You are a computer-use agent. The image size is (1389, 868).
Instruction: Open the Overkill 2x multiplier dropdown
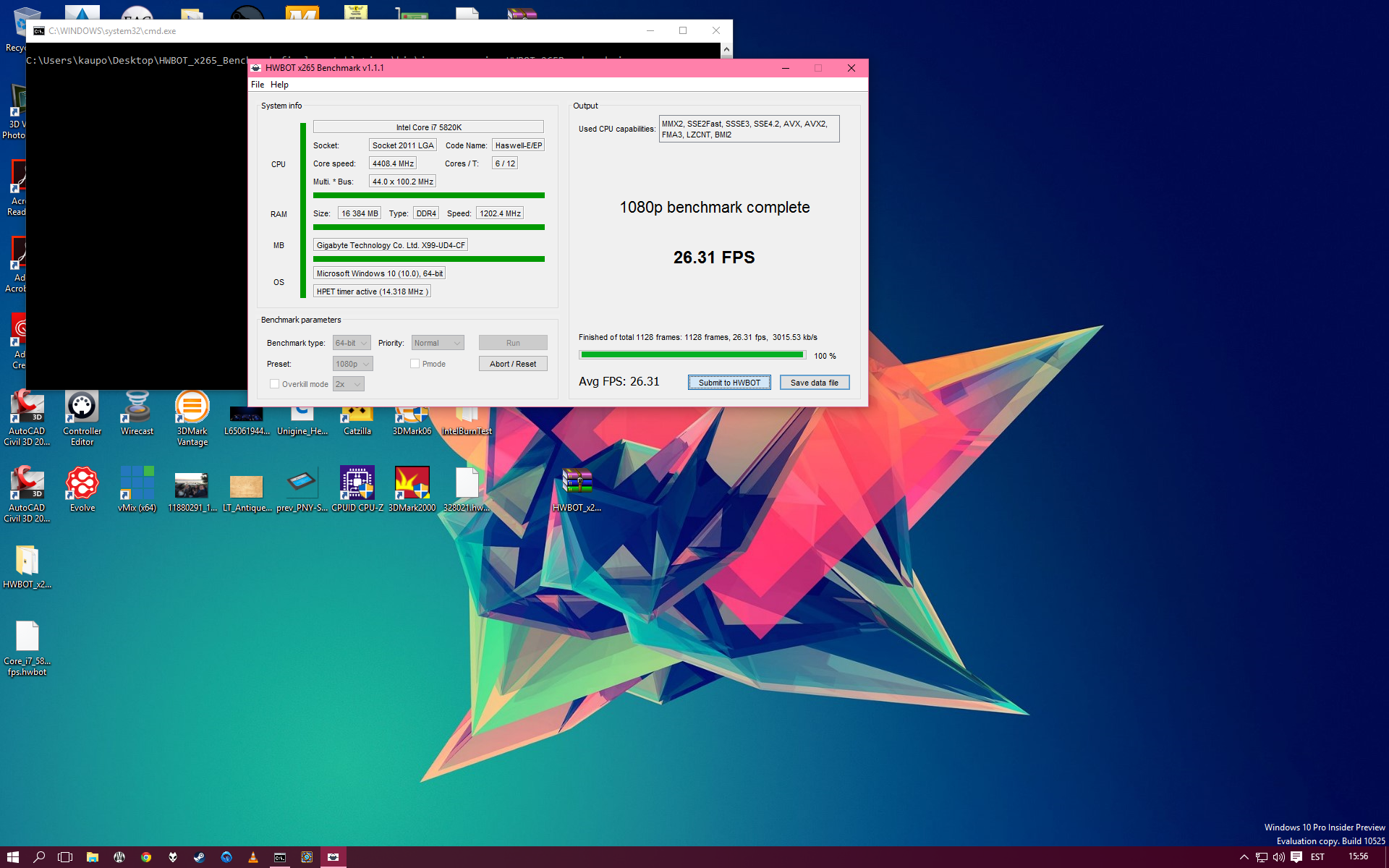pyautogui.click(x=348, y=384)
